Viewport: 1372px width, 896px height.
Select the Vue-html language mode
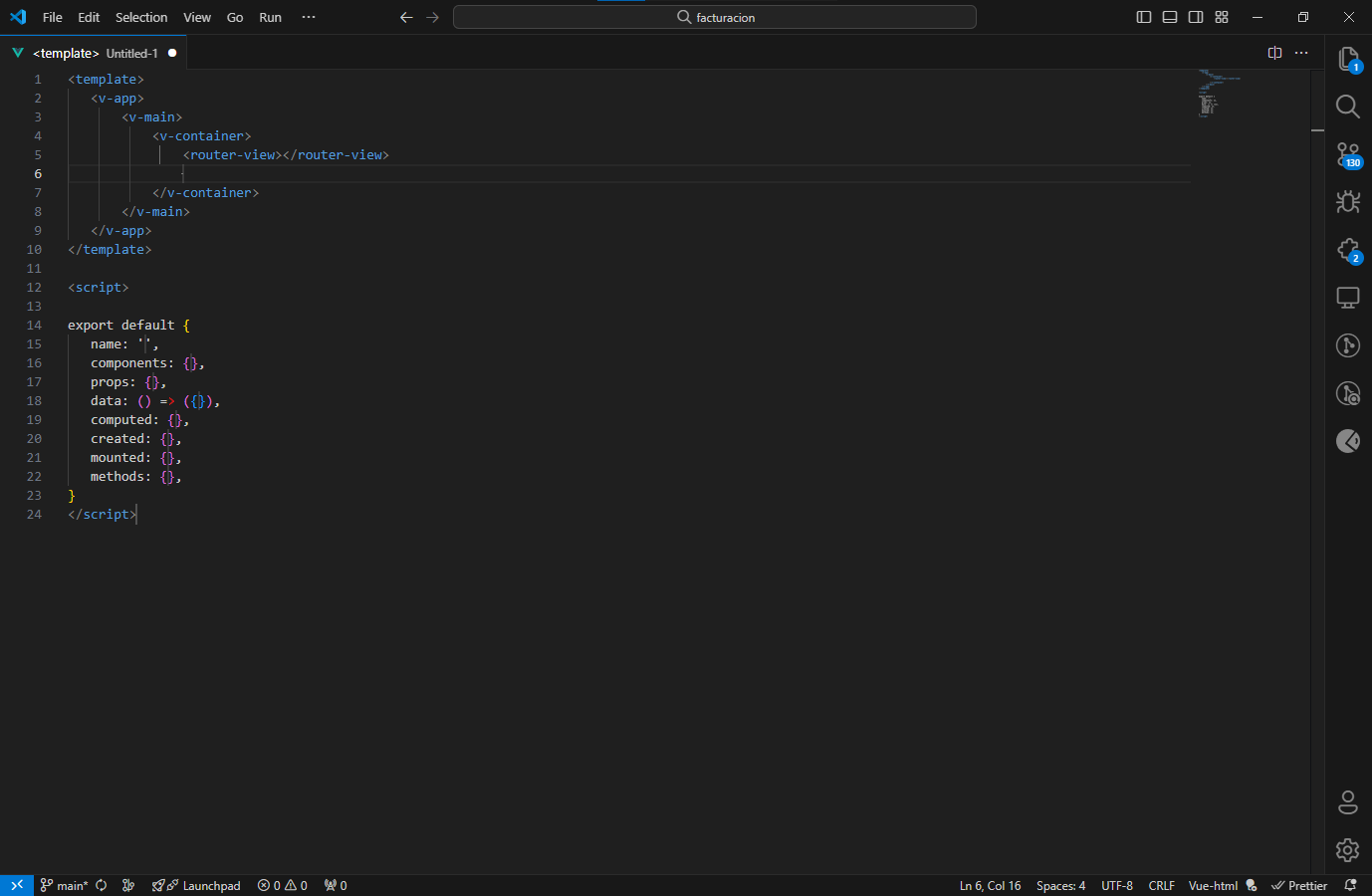pos(1213,885)
